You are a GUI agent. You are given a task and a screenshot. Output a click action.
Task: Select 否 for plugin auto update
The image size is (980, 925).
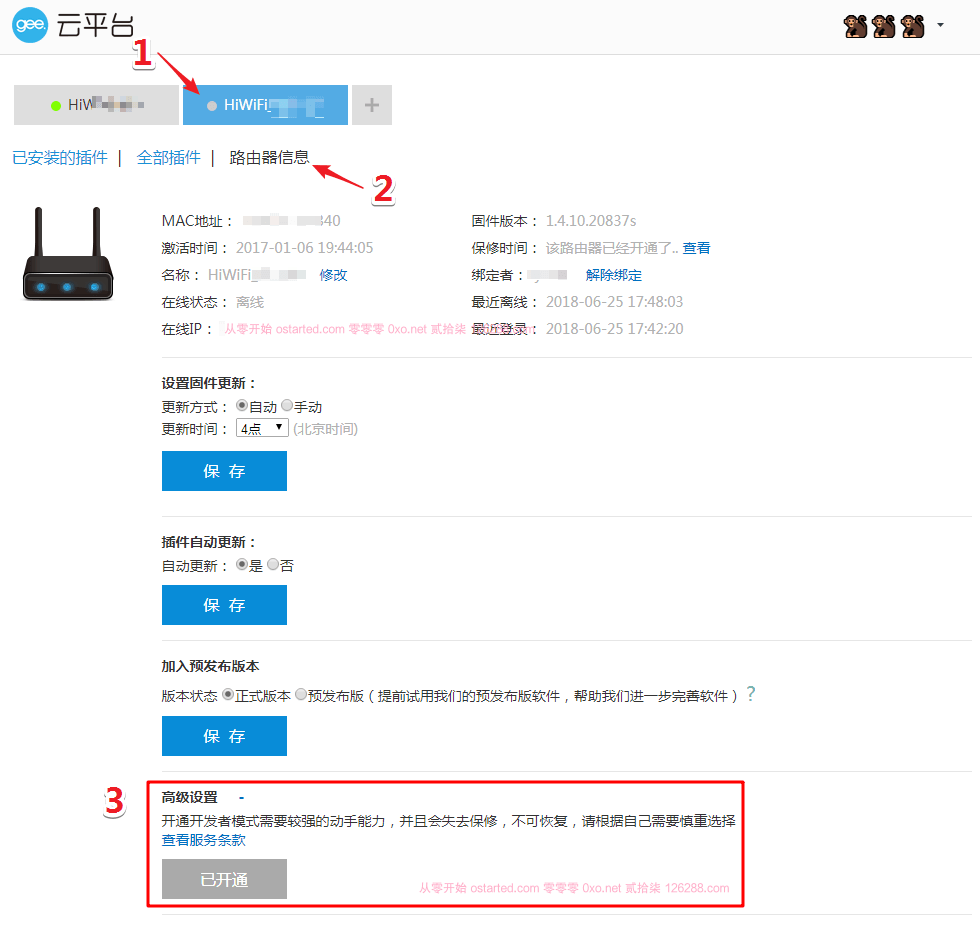[273, 564]
